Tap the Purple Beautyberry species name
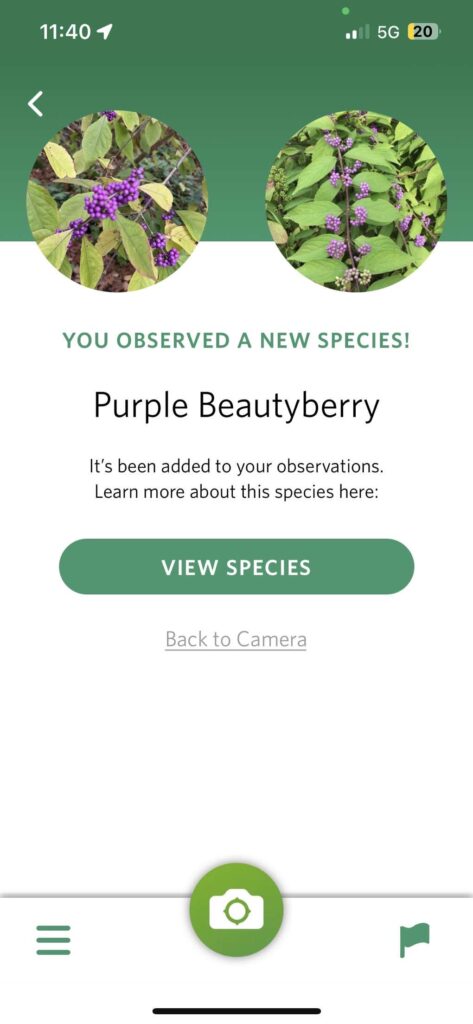The image size is (473, 1024). click(x=236, y=406)
